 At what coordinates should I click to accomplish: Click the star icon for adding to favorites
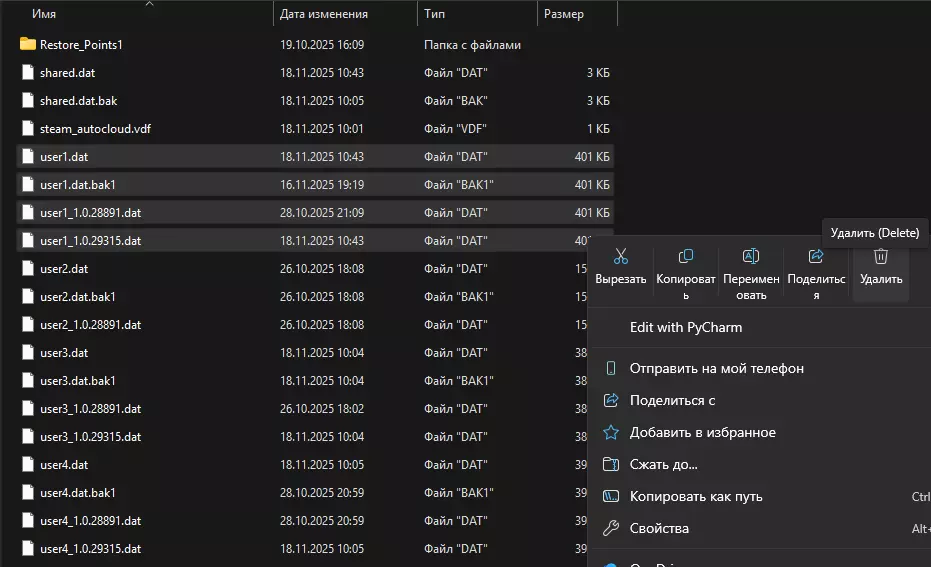(611, 433)
